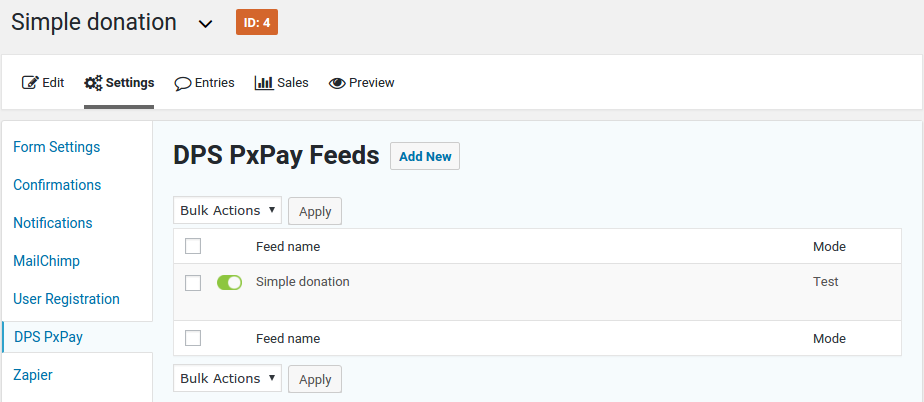Open the bottom Bulk Actions dropdown
The width and height of the screenshot is (924, 402).
click(x=227, y=378)
